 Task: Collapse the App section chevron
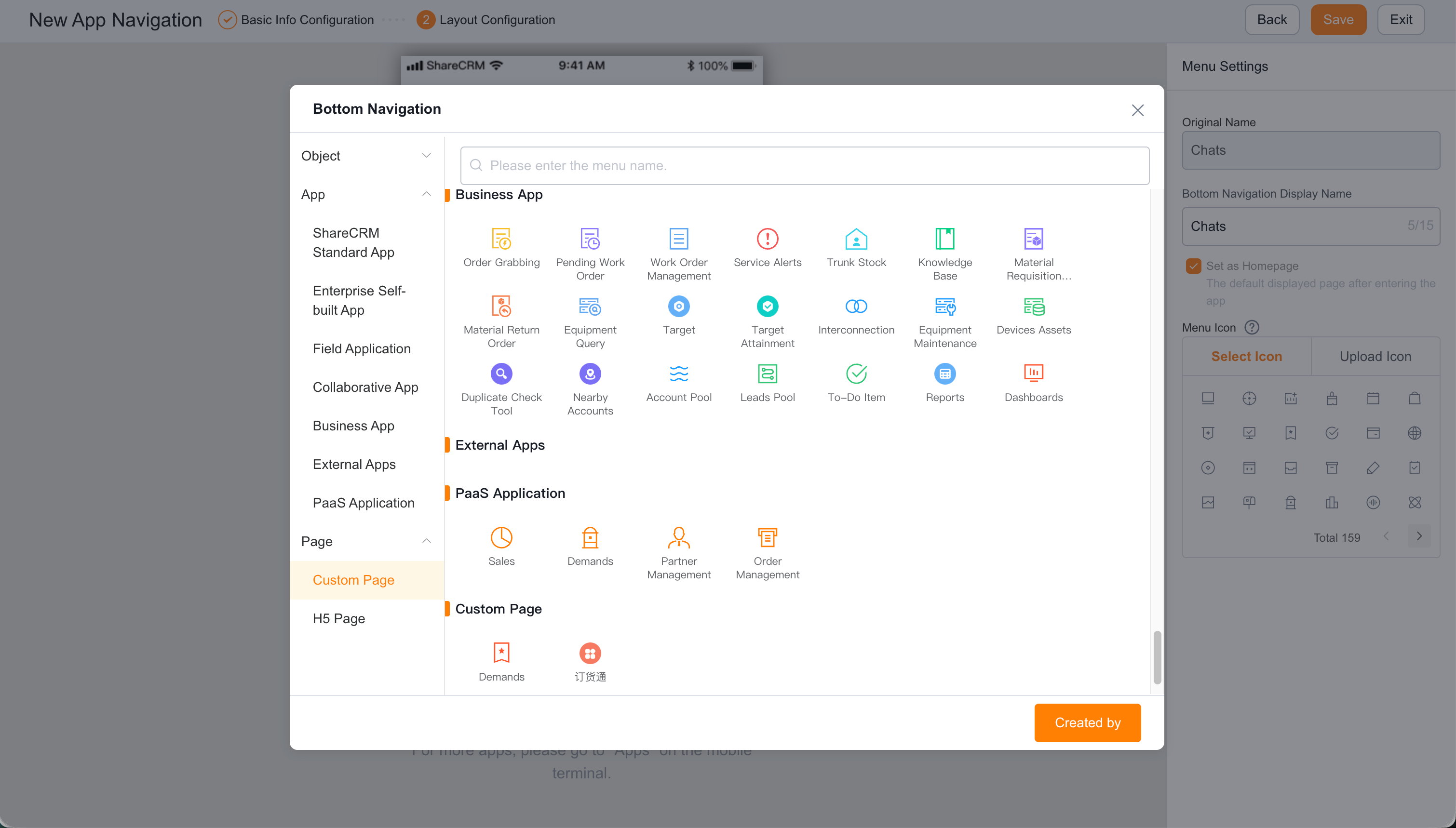[426, 194]
